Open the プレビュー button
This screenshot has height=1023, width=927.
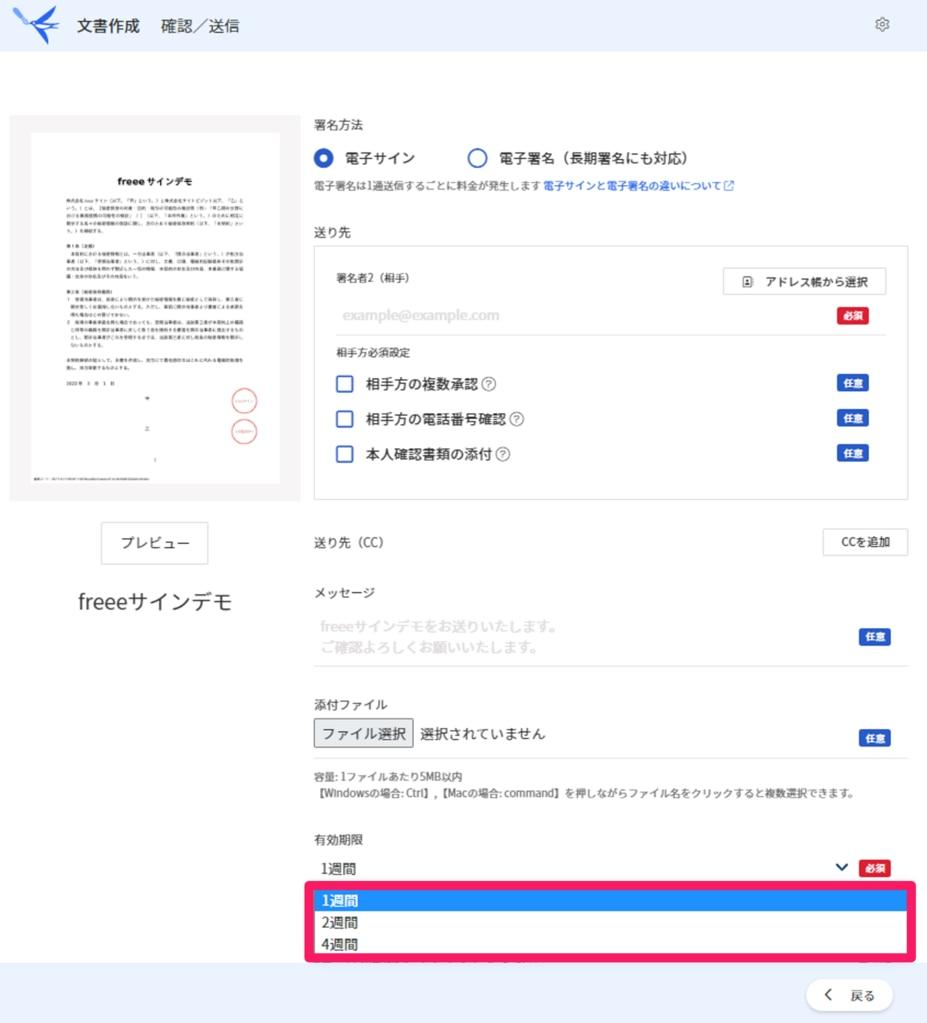[x=155, y=543]
